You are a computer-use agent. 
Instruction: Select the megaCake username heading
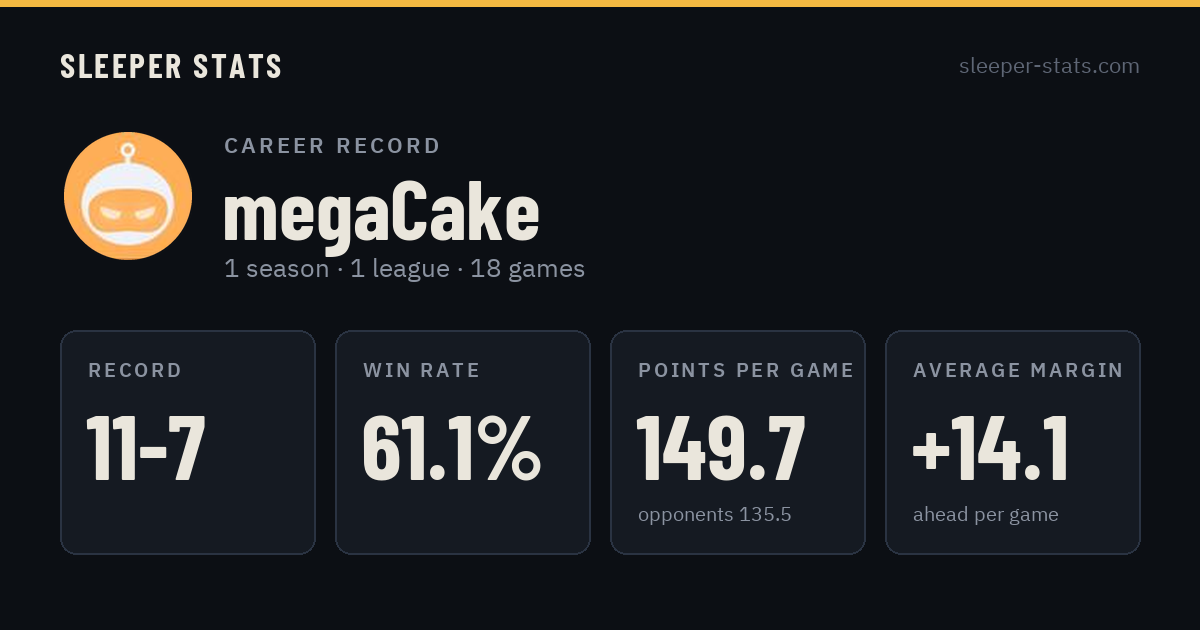[381, 212]
